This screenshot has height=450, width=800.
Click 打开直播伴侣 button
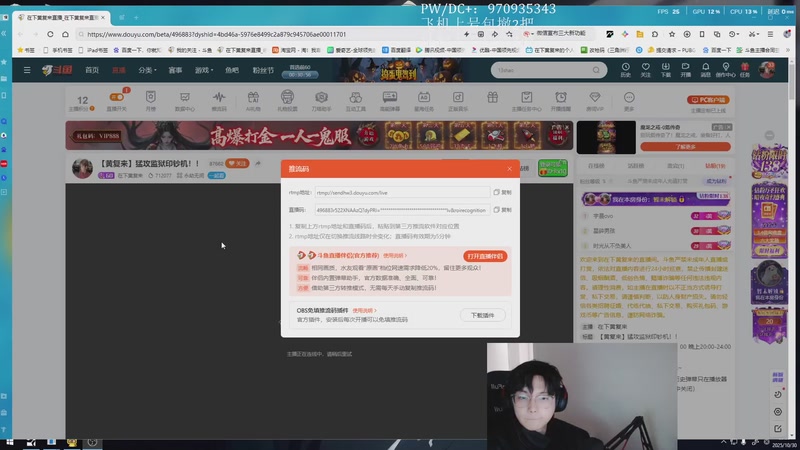[x=485, y=256]
